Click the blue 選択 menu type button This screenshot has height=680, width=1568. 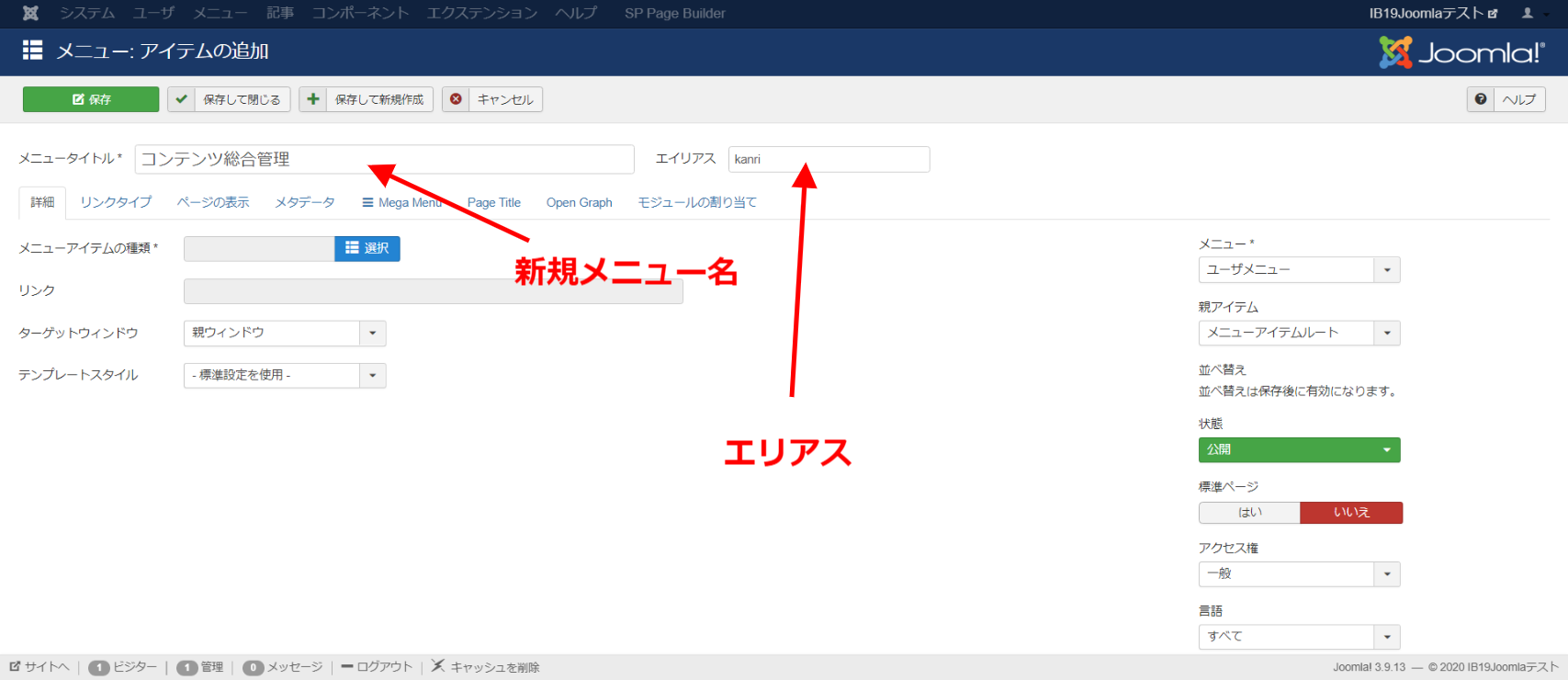point(367,248)
